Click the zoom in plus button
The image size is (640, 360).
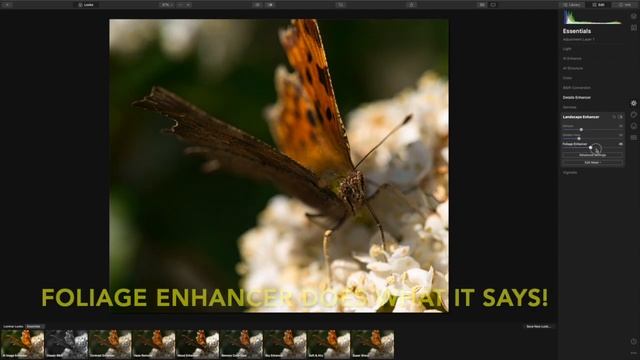(188, 5)
